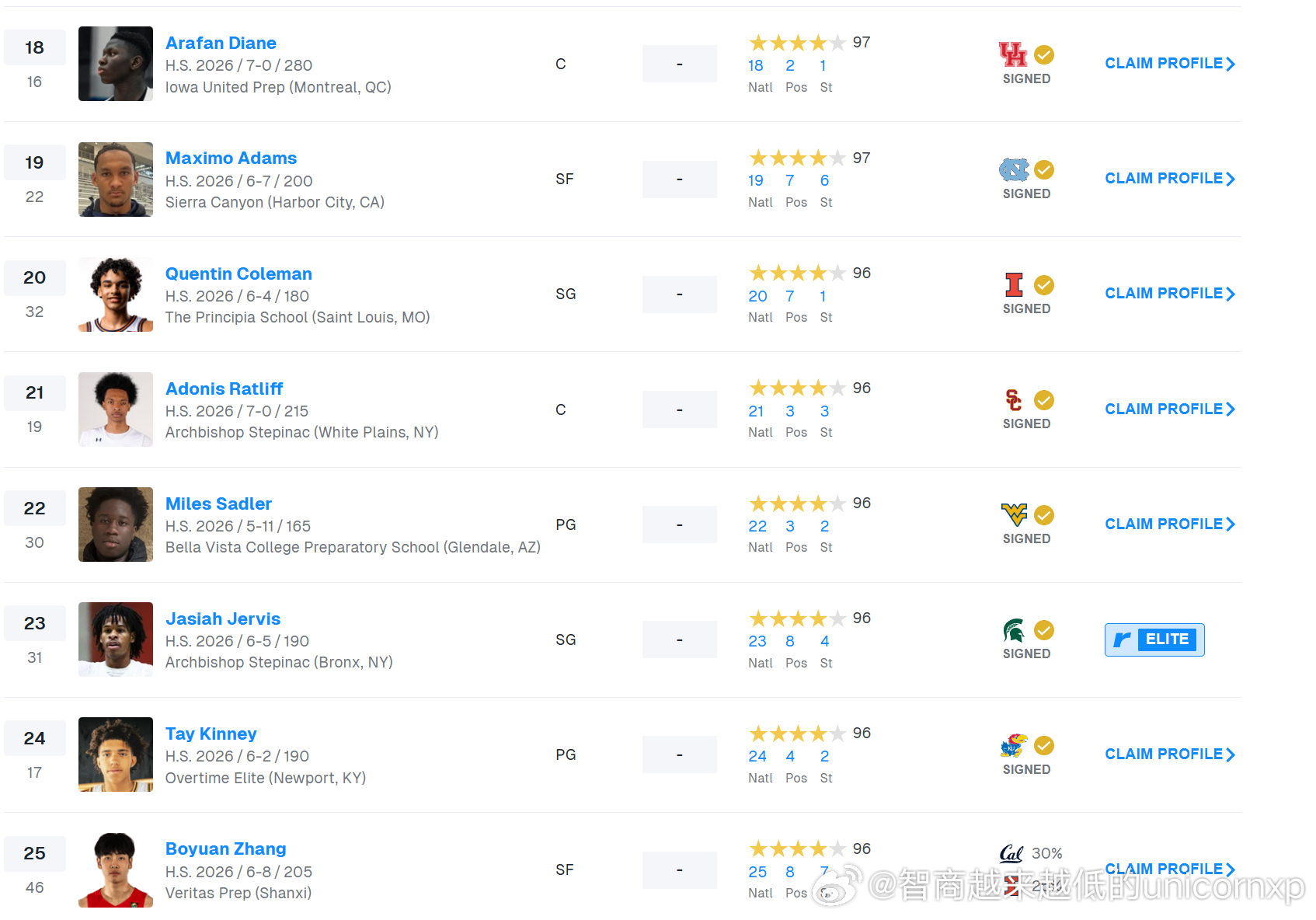The image size is (1316, 920).
Task: Open national ranking 23 link for Jasiah Jervis
Action: point(757,641)
